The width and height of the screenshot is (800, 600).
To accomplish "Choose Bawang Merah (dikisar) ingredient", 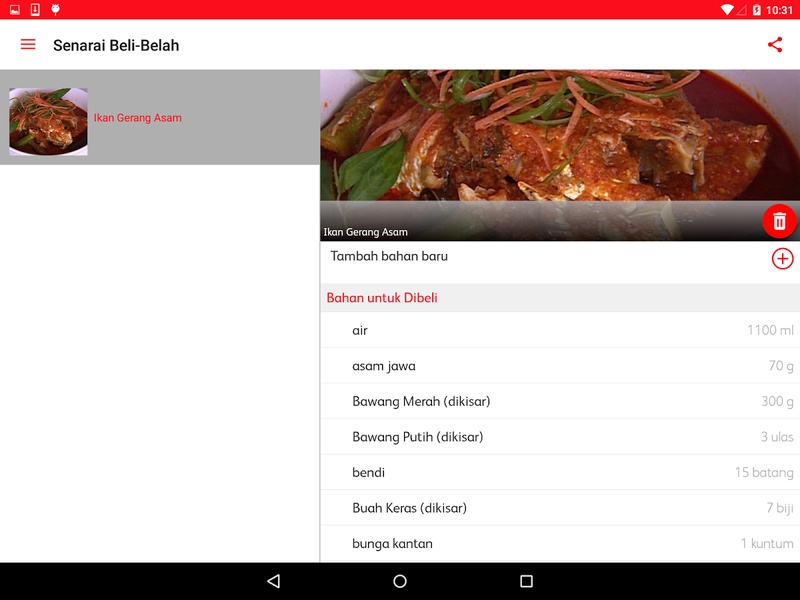I will pos(560,401).
